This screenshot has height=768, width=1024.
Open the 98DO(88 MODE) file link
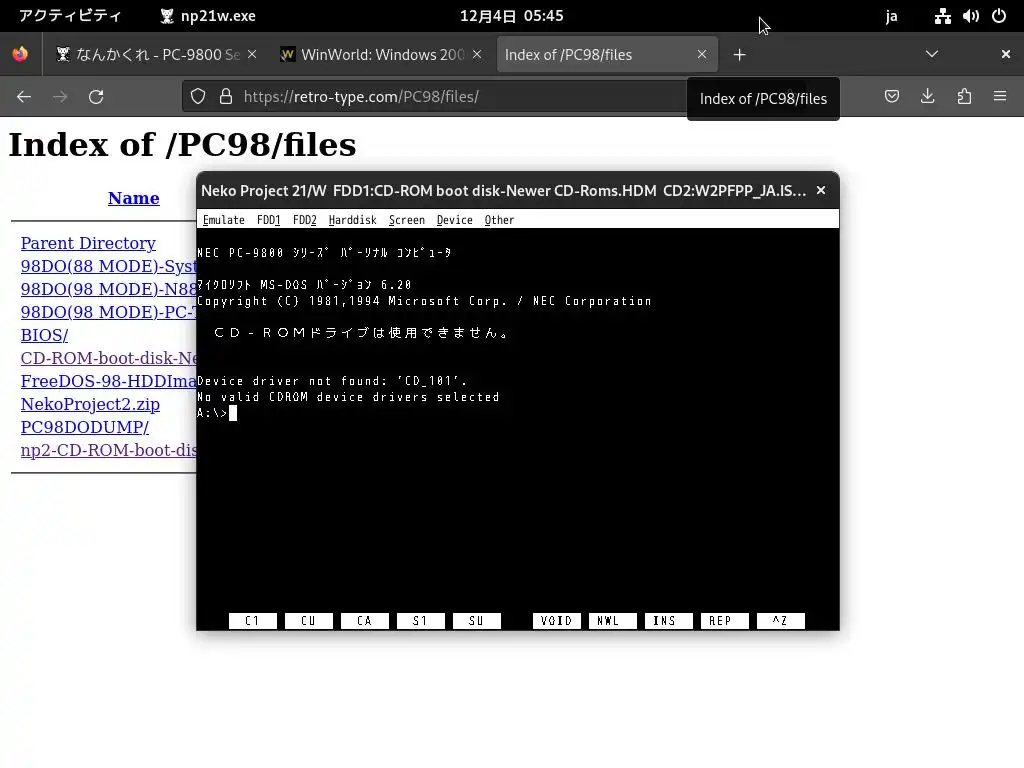(x=108, y=266)
